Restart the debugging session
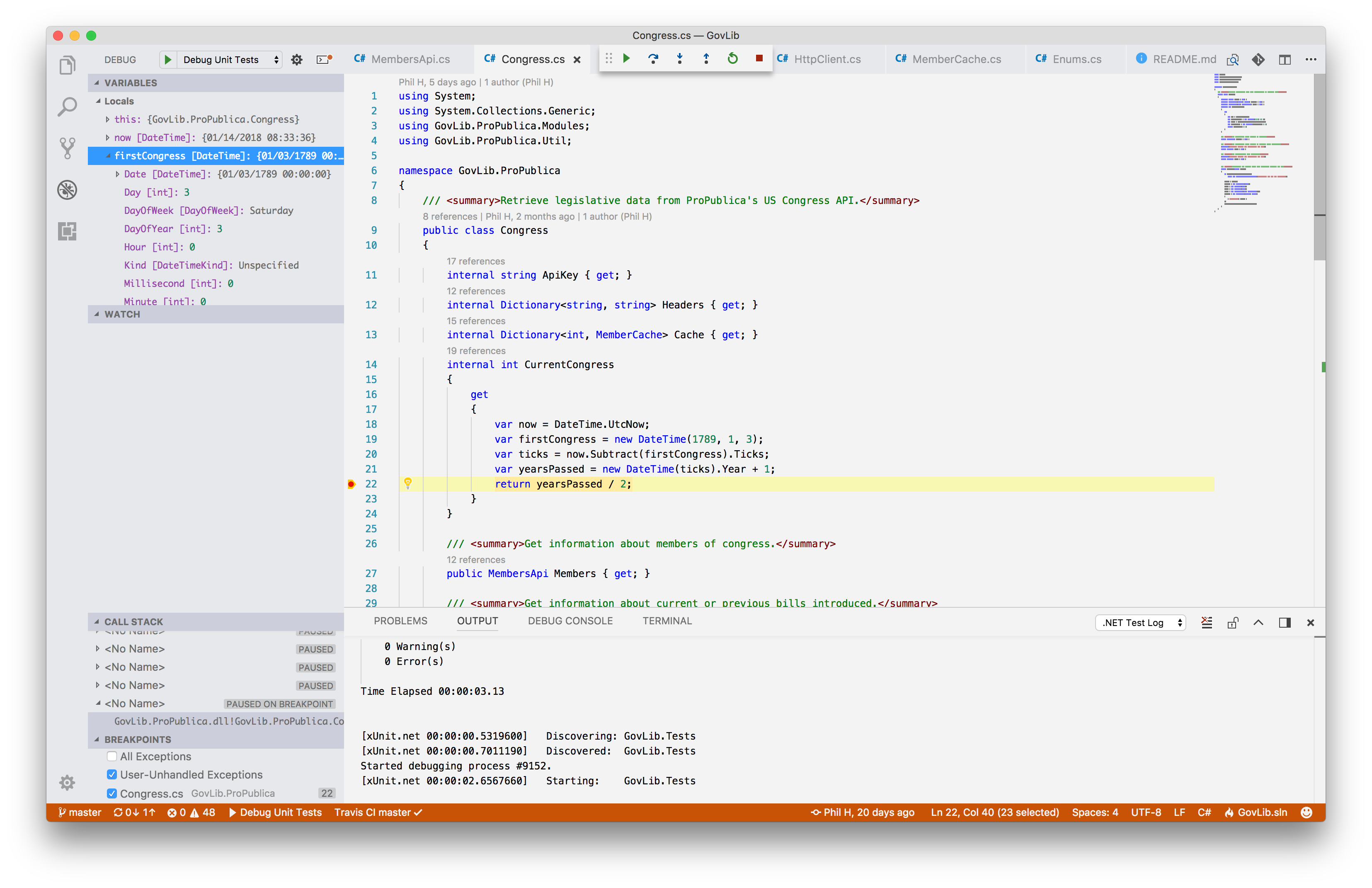This screenshot has width=1372, height=888. (x=733, y=59)
